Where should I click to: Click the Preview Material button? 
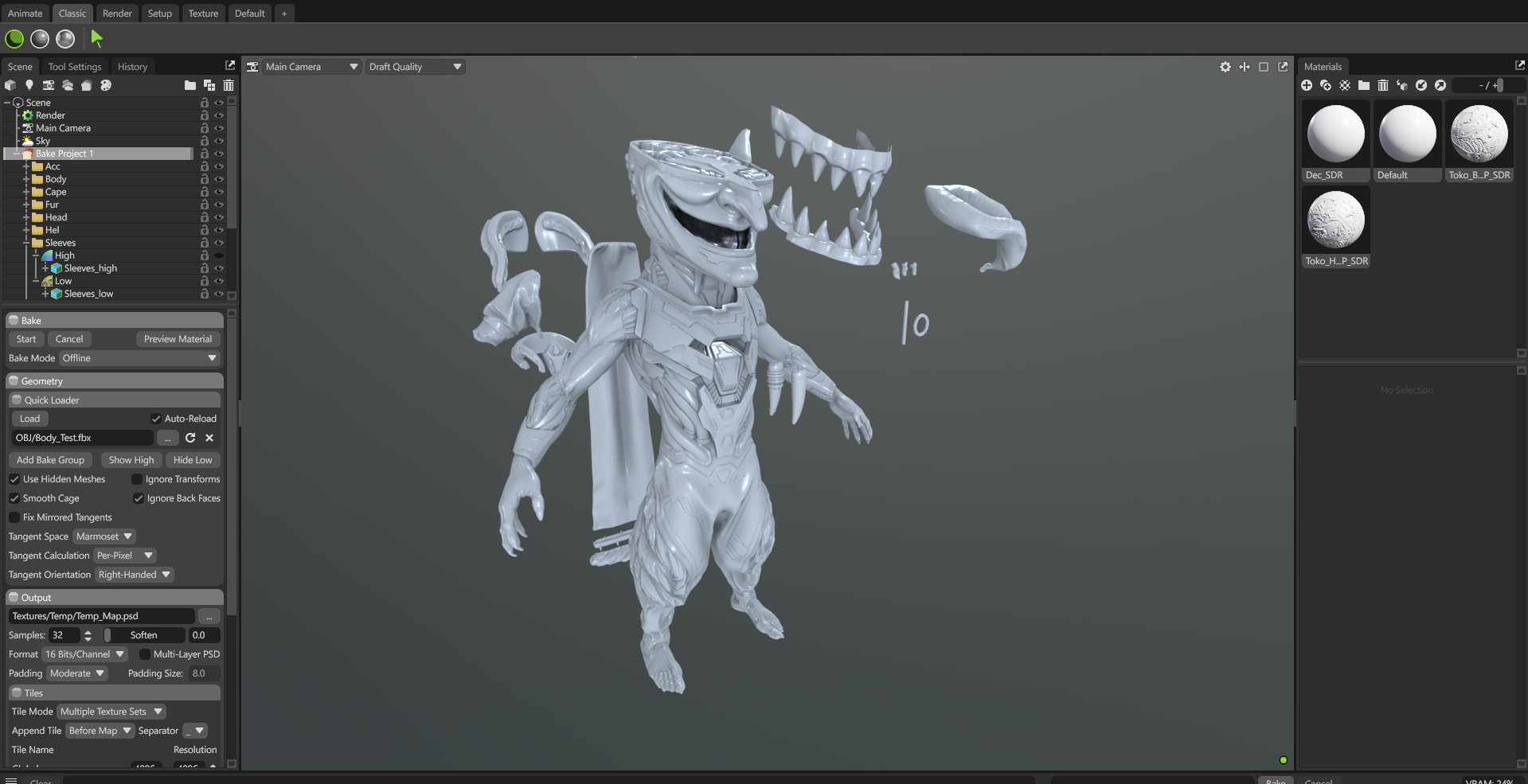coord(178,339)
